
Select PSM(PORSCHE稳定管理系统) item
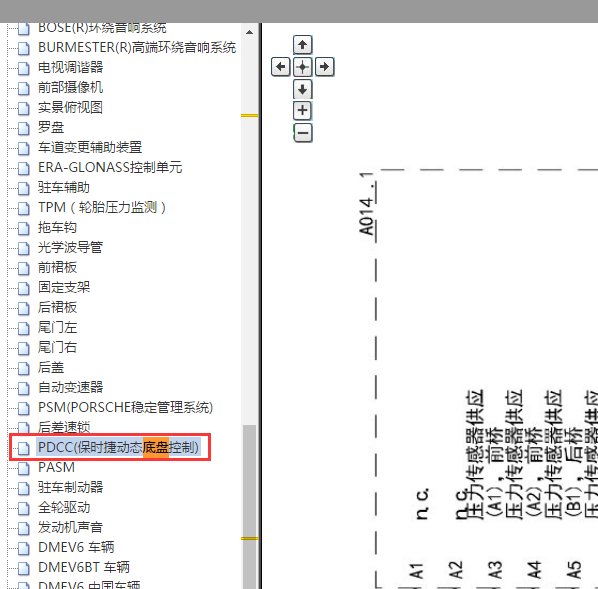click(125, 407)
